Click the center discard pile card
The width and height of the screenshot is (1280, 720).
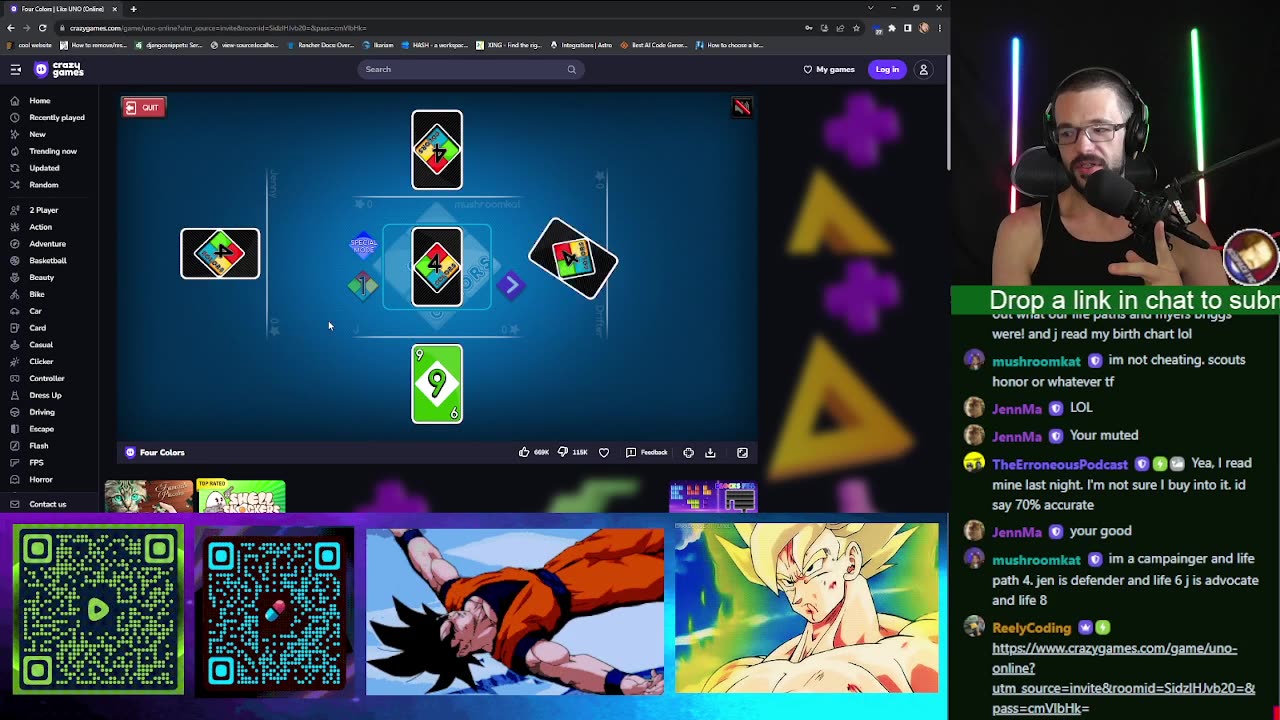[x=437, y=267]
